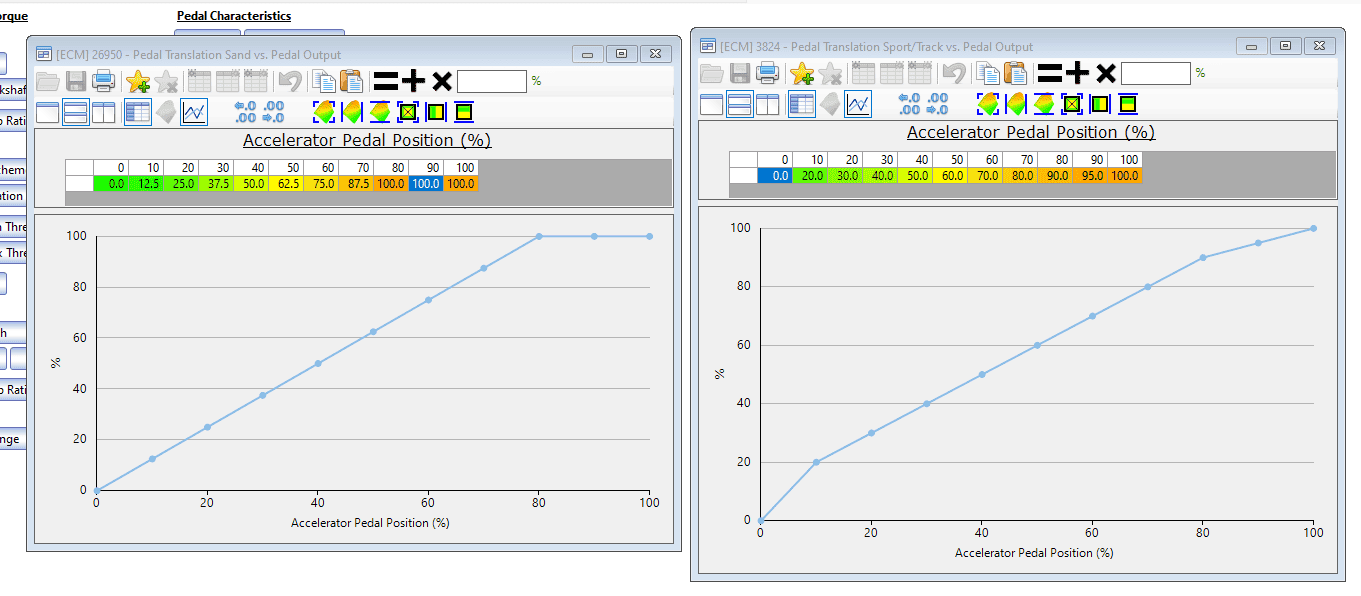Toggle the line graph view in Sport/Track window
The image size is (1361, 596).
click(x=858, y=104)
